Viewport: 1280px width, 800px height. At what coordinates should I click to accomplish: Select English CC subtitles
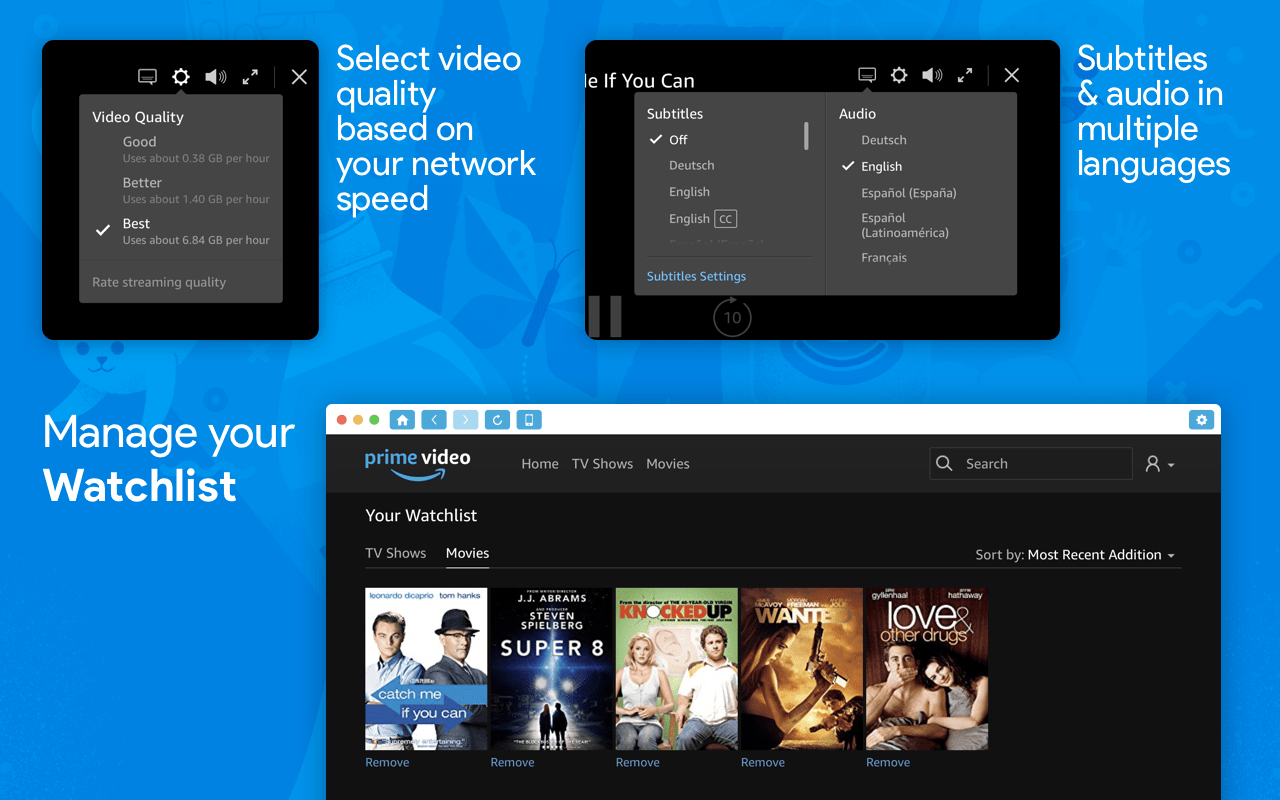[703, 219]
